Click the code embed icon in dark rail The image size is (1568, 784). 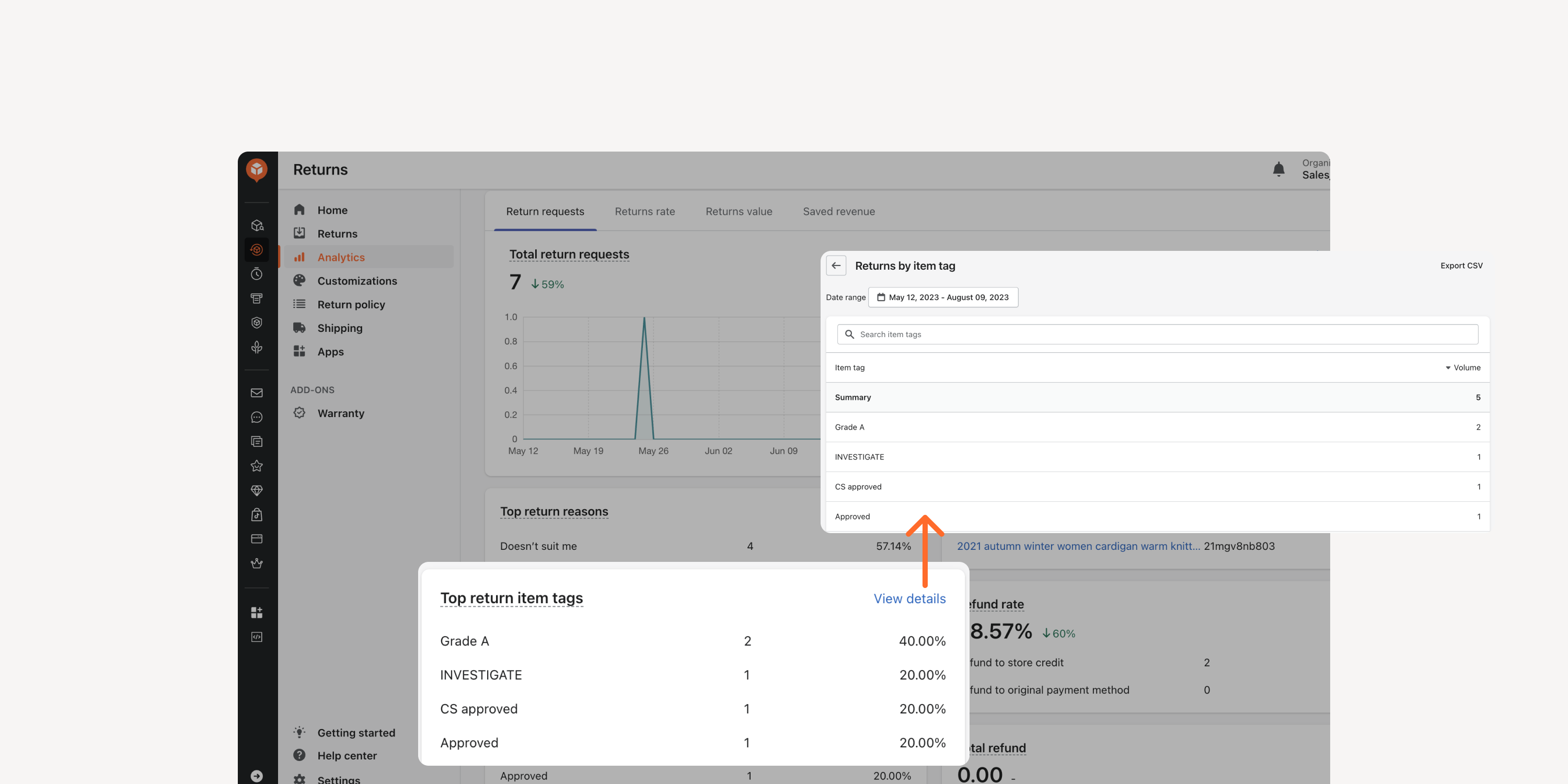coord(257,637)
